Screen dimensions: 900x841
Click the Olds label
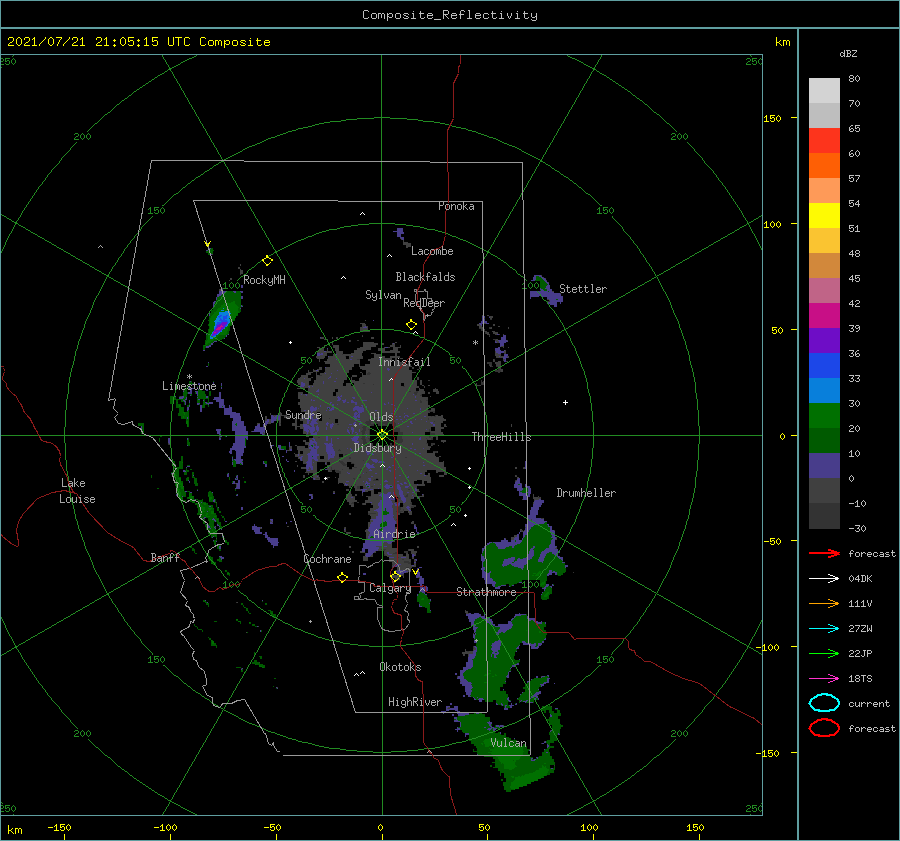click(381, 417)
